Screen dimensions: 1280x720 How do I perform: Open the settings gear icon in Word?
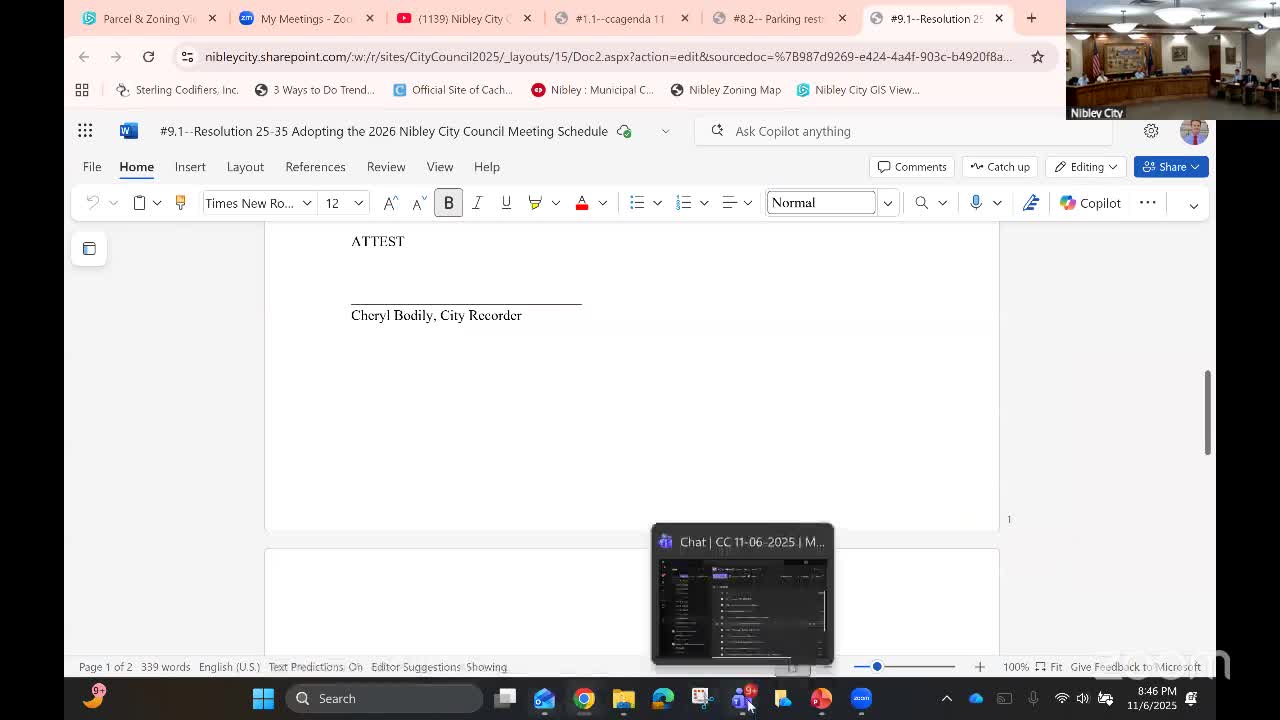(1151, 131)
